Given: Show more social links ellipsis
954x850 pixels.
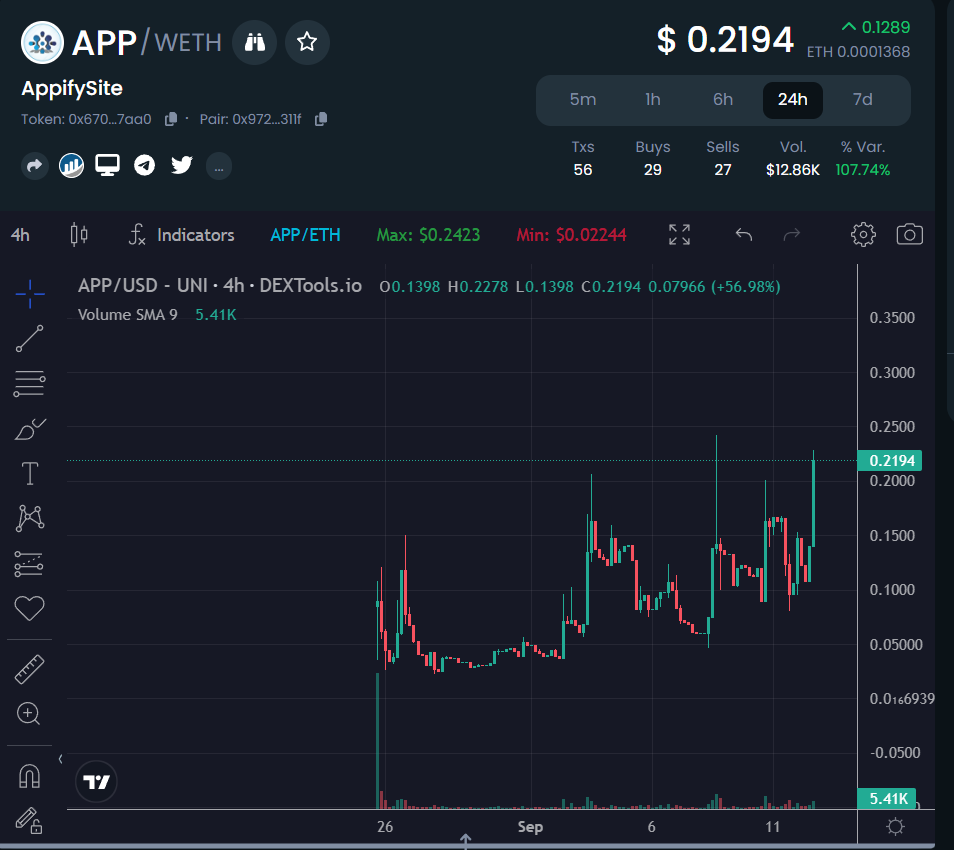Looking at the screenshot, I should coord(219,166).
